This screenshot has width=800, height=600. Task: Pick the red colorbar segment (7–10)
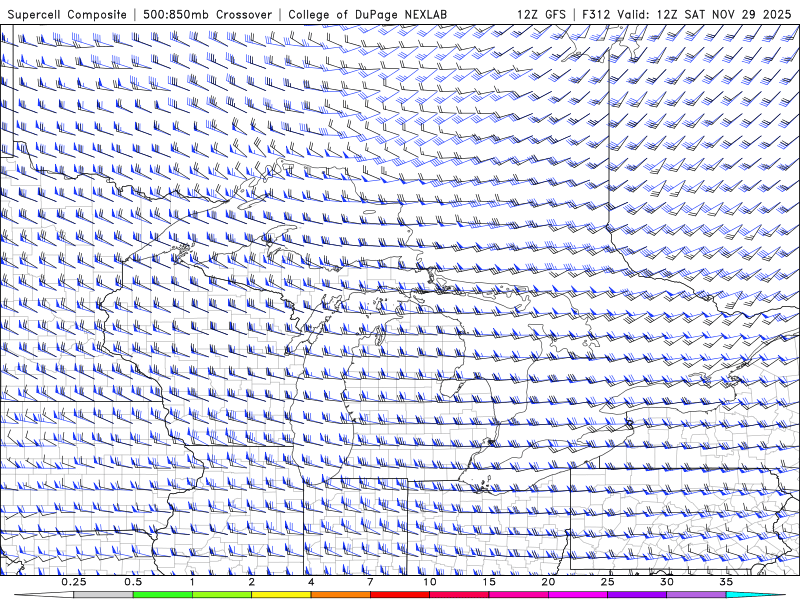click(399, 595)
